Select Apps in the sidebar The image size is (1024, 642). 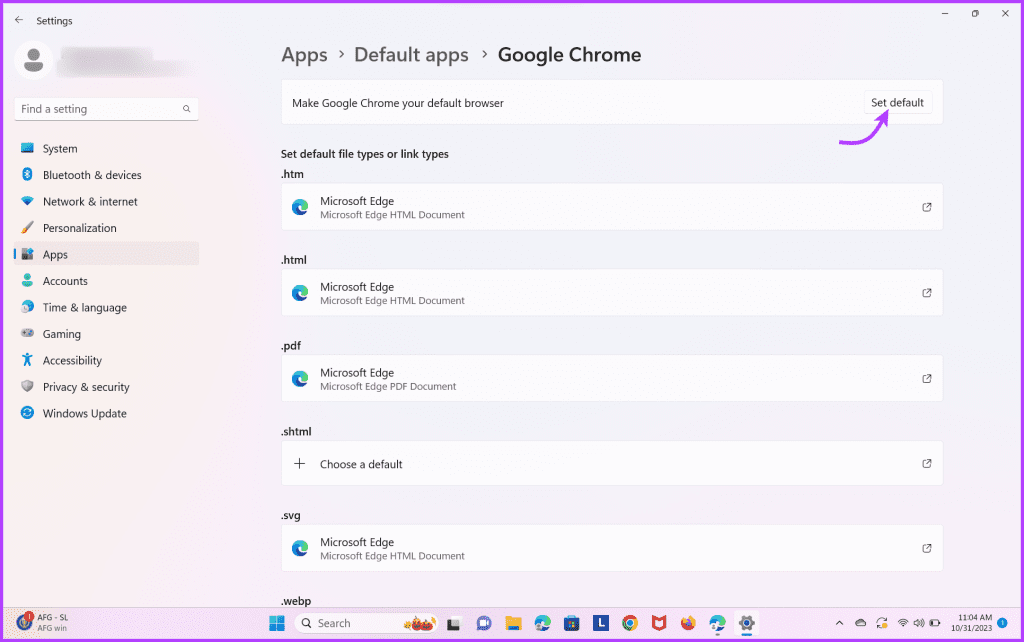106,254
